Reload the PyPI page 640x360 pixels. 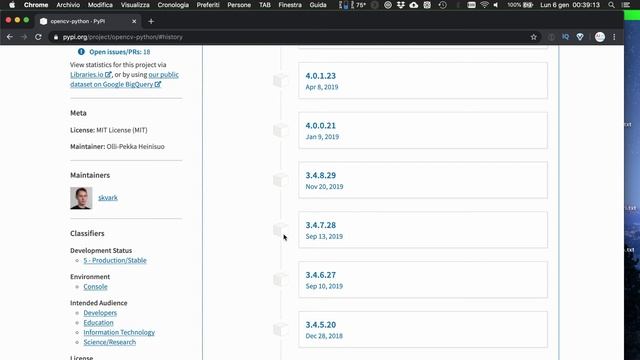38,37
